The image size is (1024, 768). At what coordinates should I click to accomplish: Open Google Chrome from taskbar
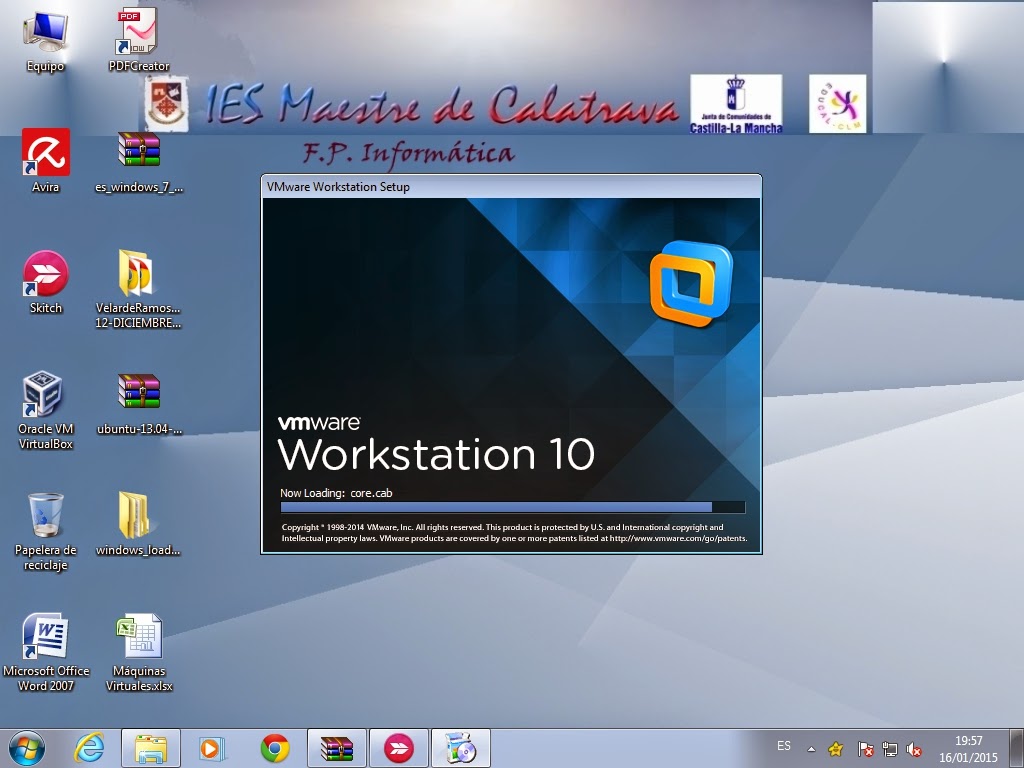275,748
